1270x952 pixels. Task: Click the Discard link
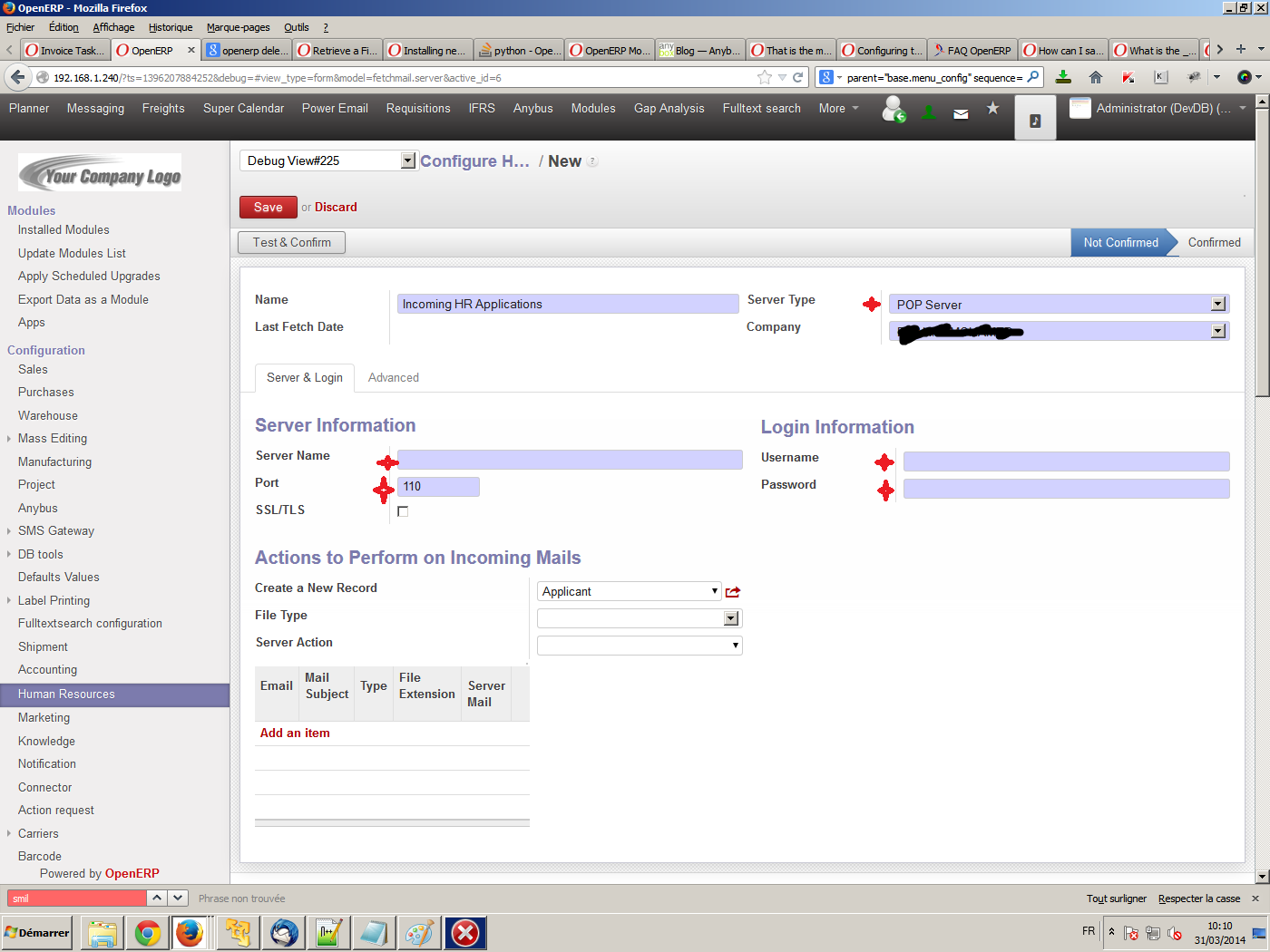point(336,207)
